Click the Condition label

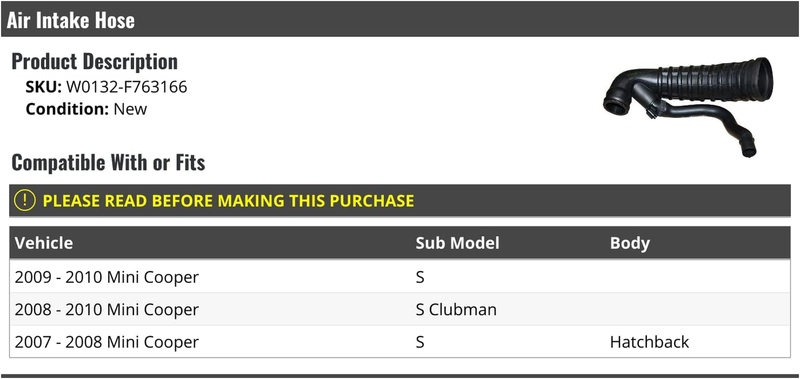click(x=67, y=109)
